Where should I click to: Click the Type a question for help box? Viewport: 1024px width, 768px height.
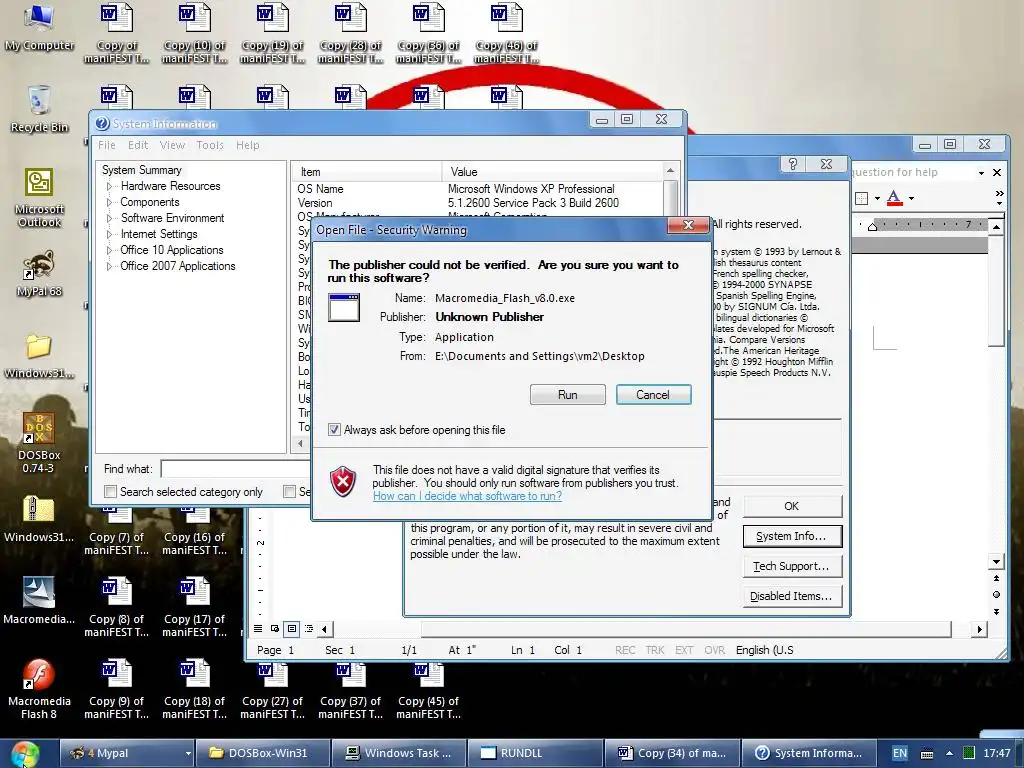point(912,172)
